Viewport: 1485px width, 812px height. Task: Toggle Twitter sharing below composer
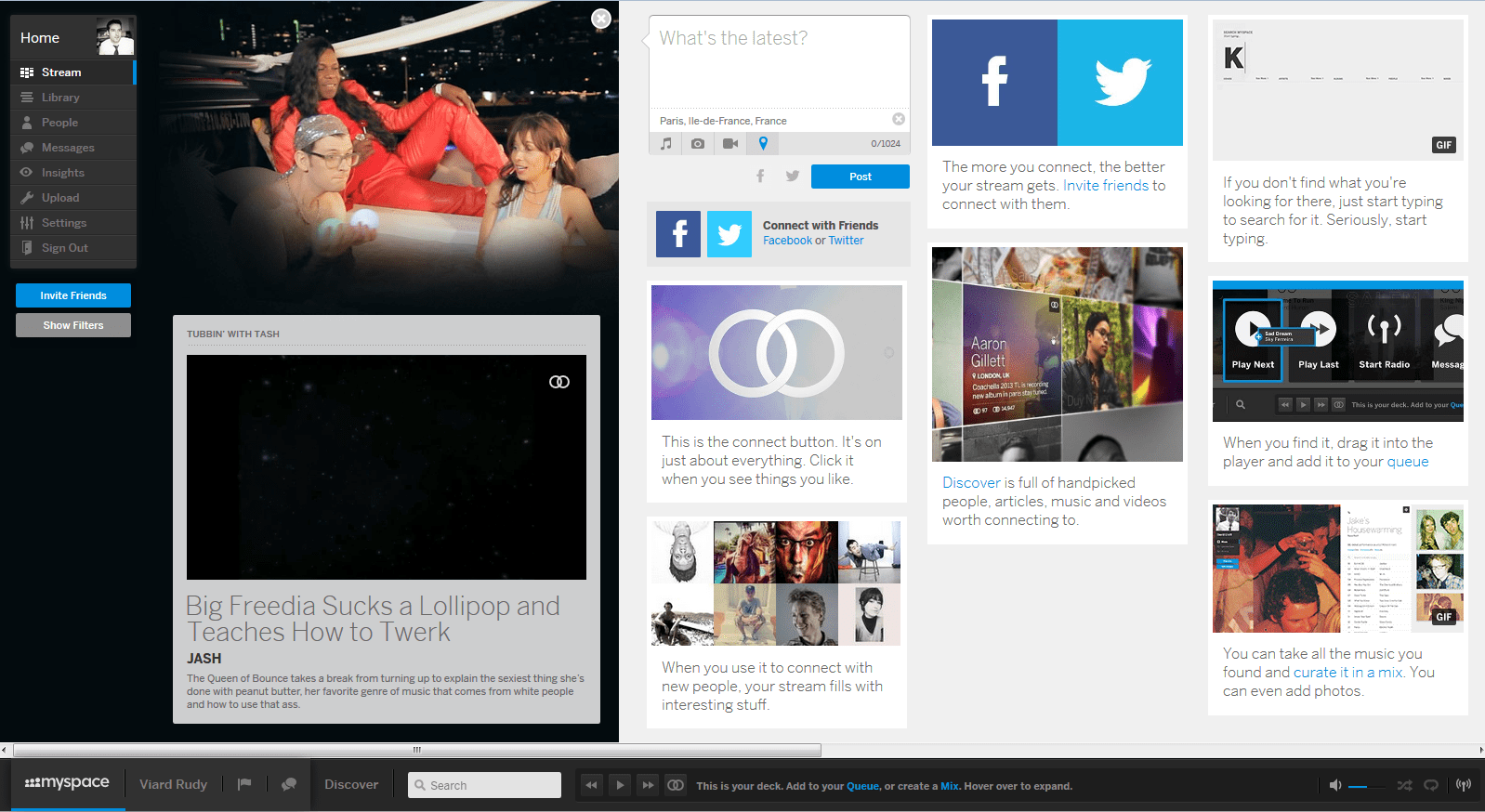(792, 176)
